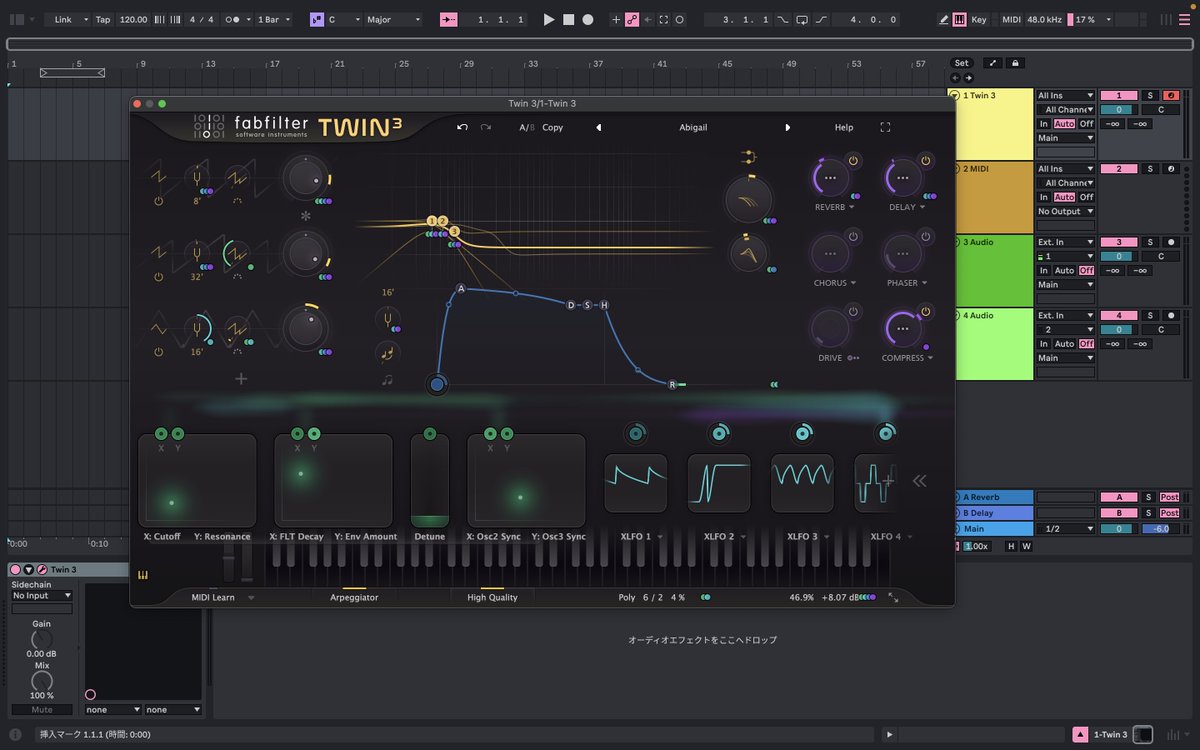The height and width of the screenshot is (750, 1200).
Task: Click the Set locator button
Action: (961, 63)
